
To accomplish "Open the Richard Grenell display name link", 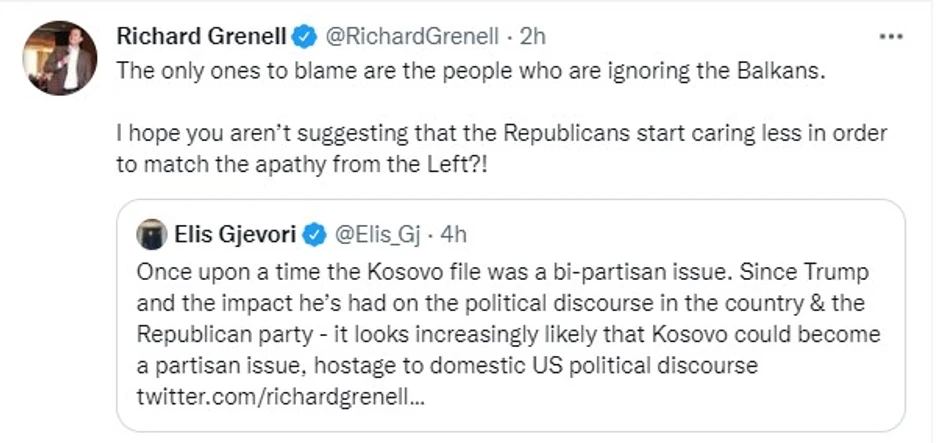I will [201, 37].
